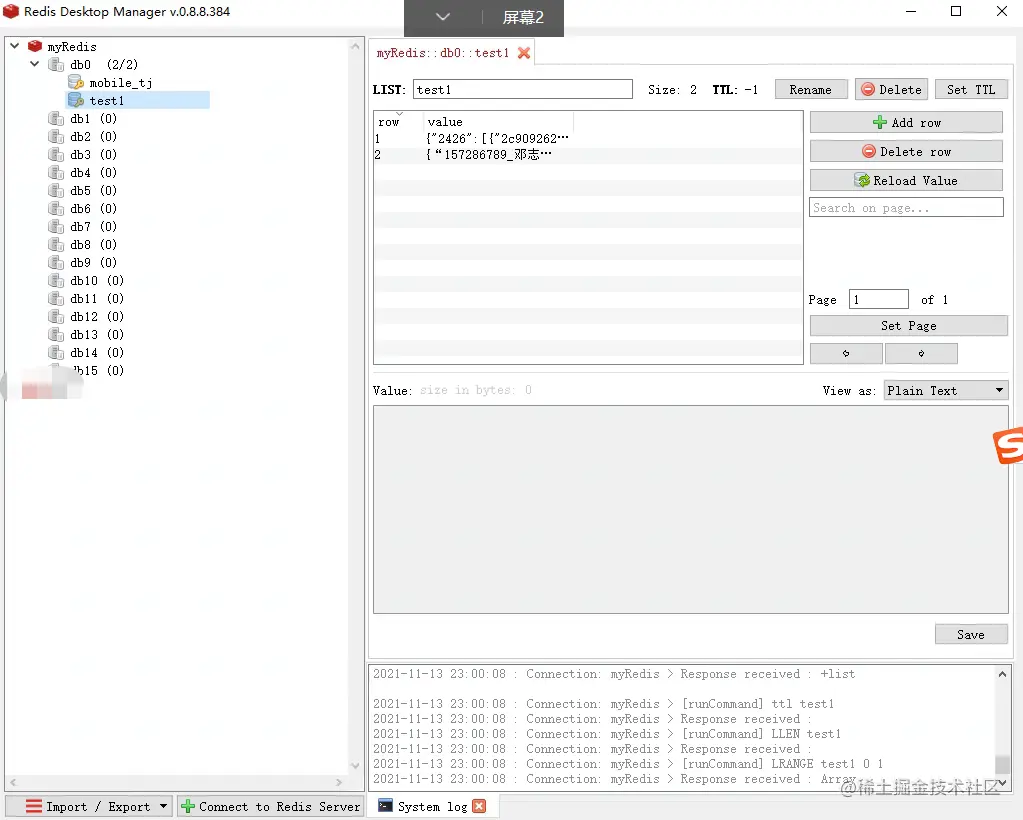Viewport: 1023px width, 820px height.
Task: Click the Set Page button
Action: [x=908, y=326]
